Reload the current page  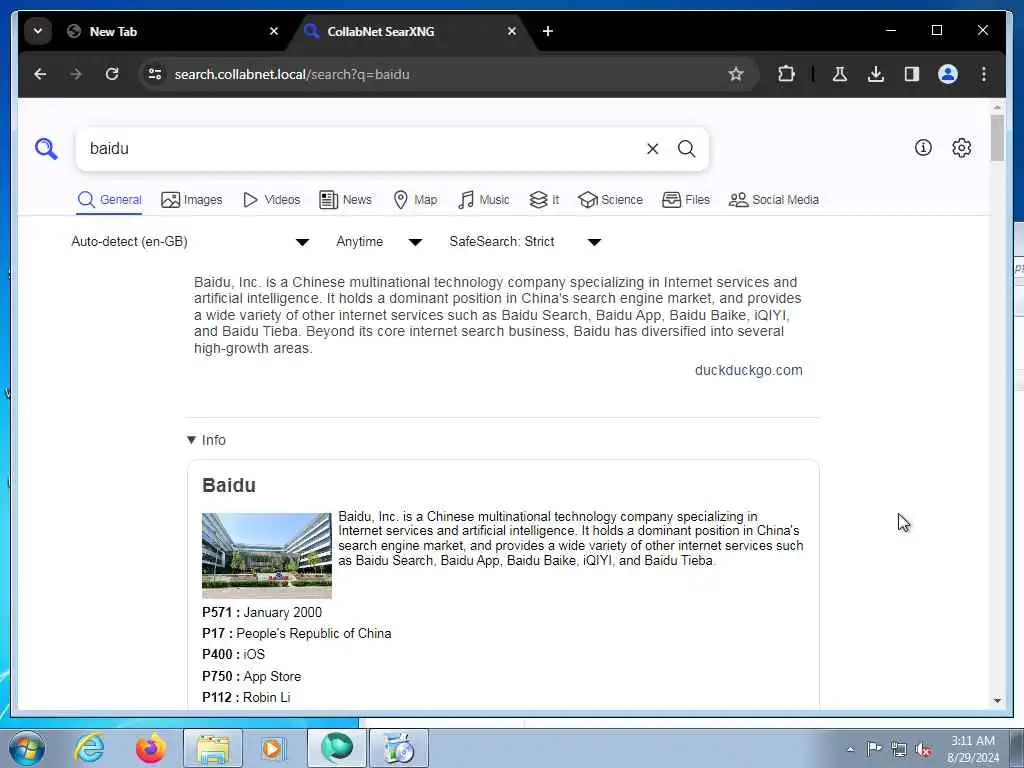click(x=112, y=74)
